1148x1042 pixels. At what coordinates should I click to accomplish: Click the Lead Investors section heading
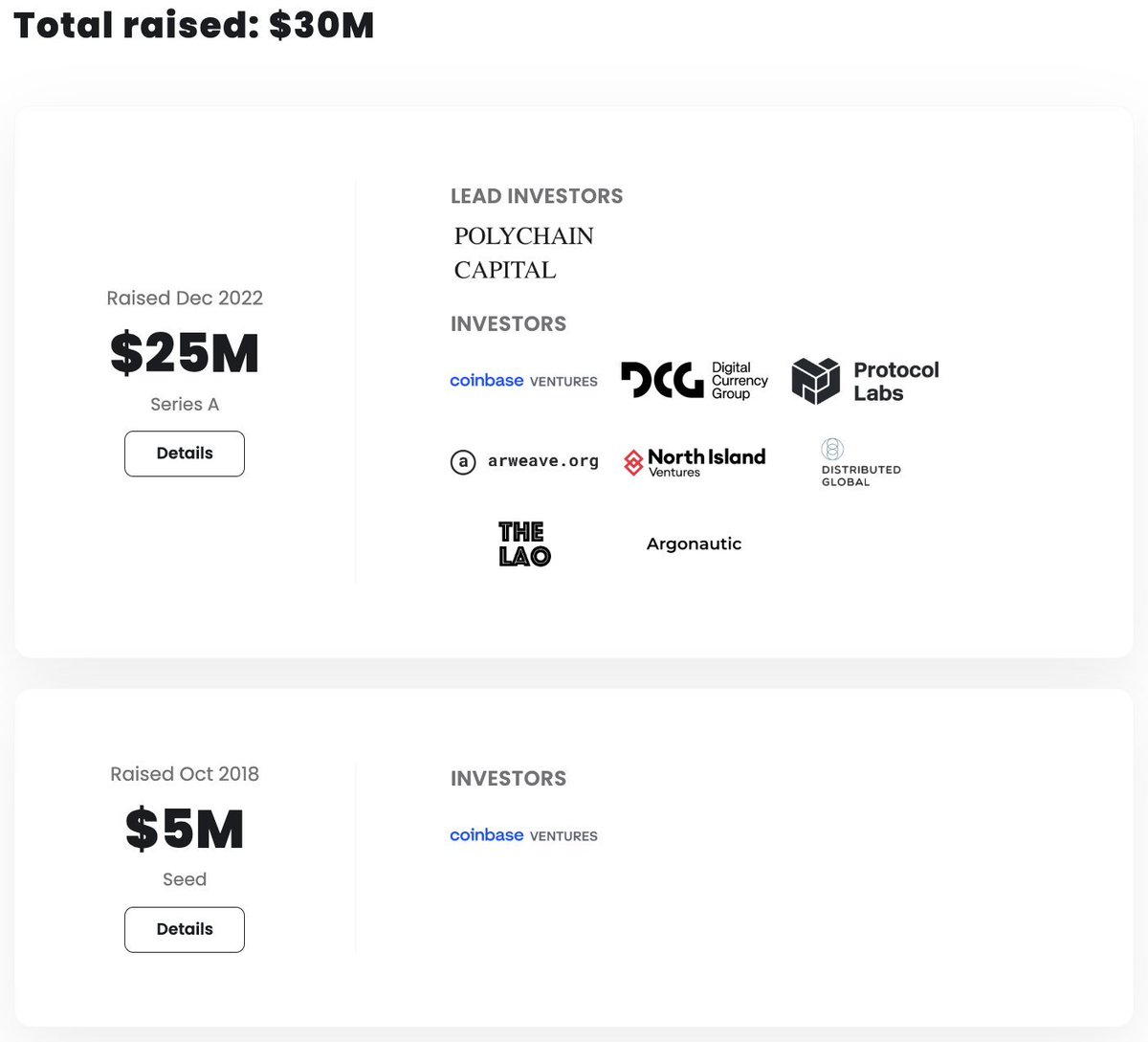[537, 196]
